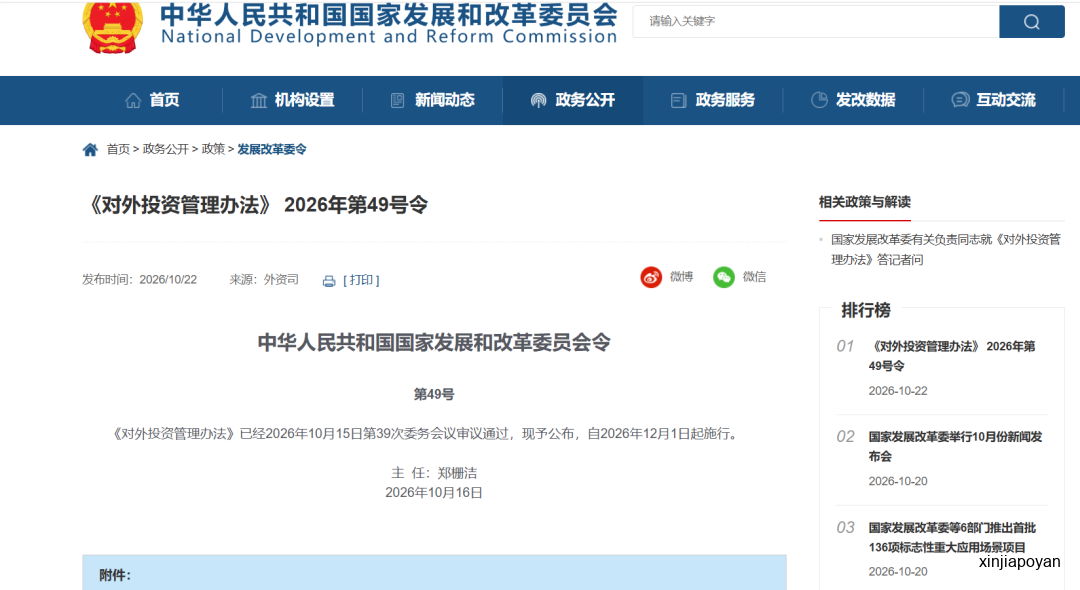Click the 附件 attachment header

pos(114,576)
